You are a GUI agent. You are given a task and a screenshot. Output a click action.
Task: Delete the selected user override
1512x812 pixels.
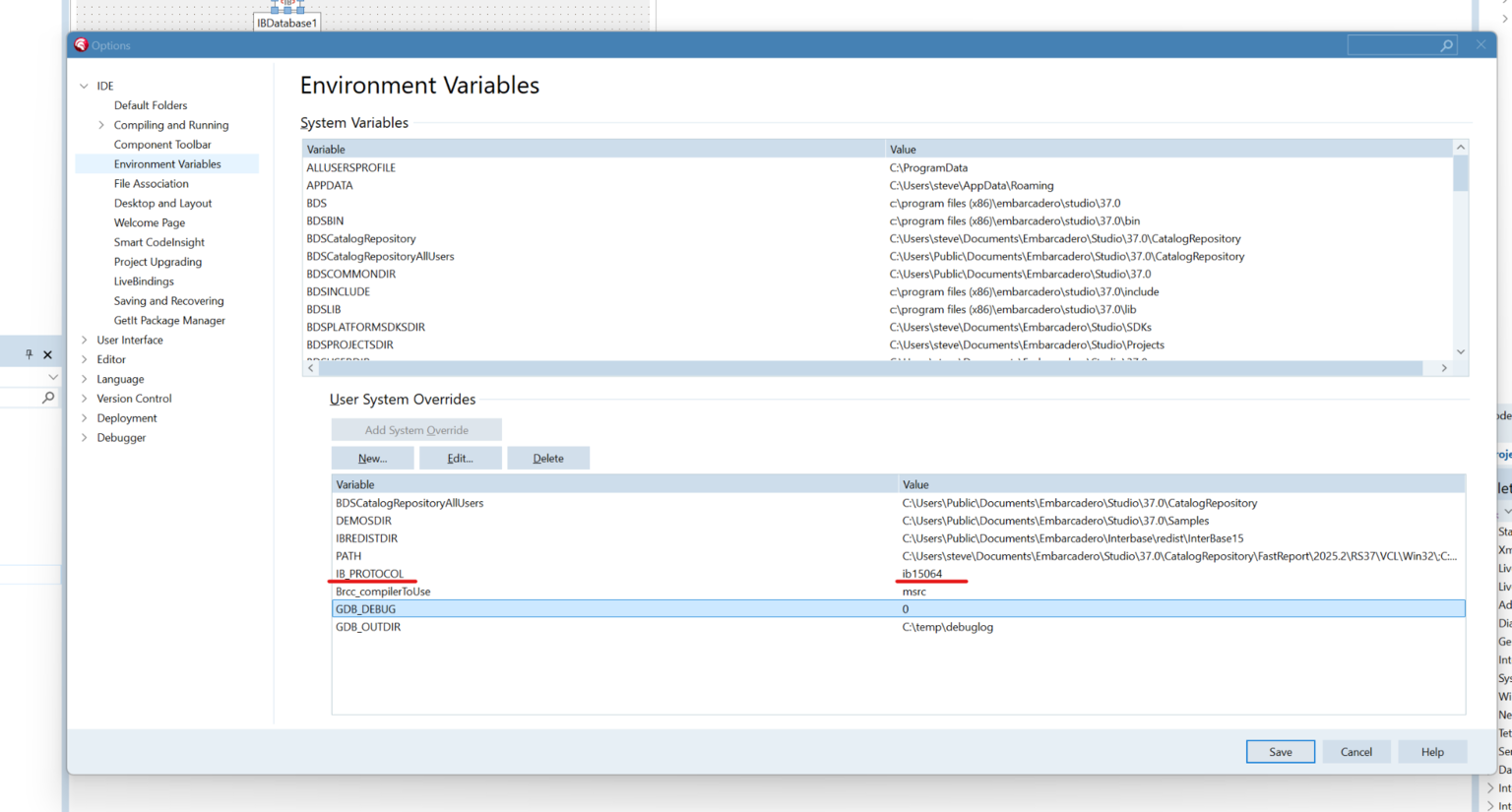(548, 459)
